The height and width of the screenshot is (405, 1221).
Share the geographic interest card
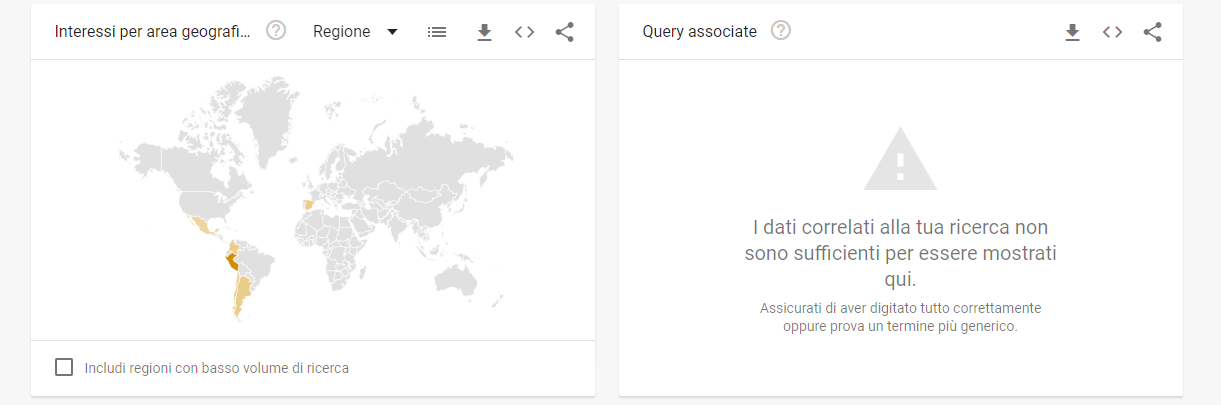tap(564, 32)
